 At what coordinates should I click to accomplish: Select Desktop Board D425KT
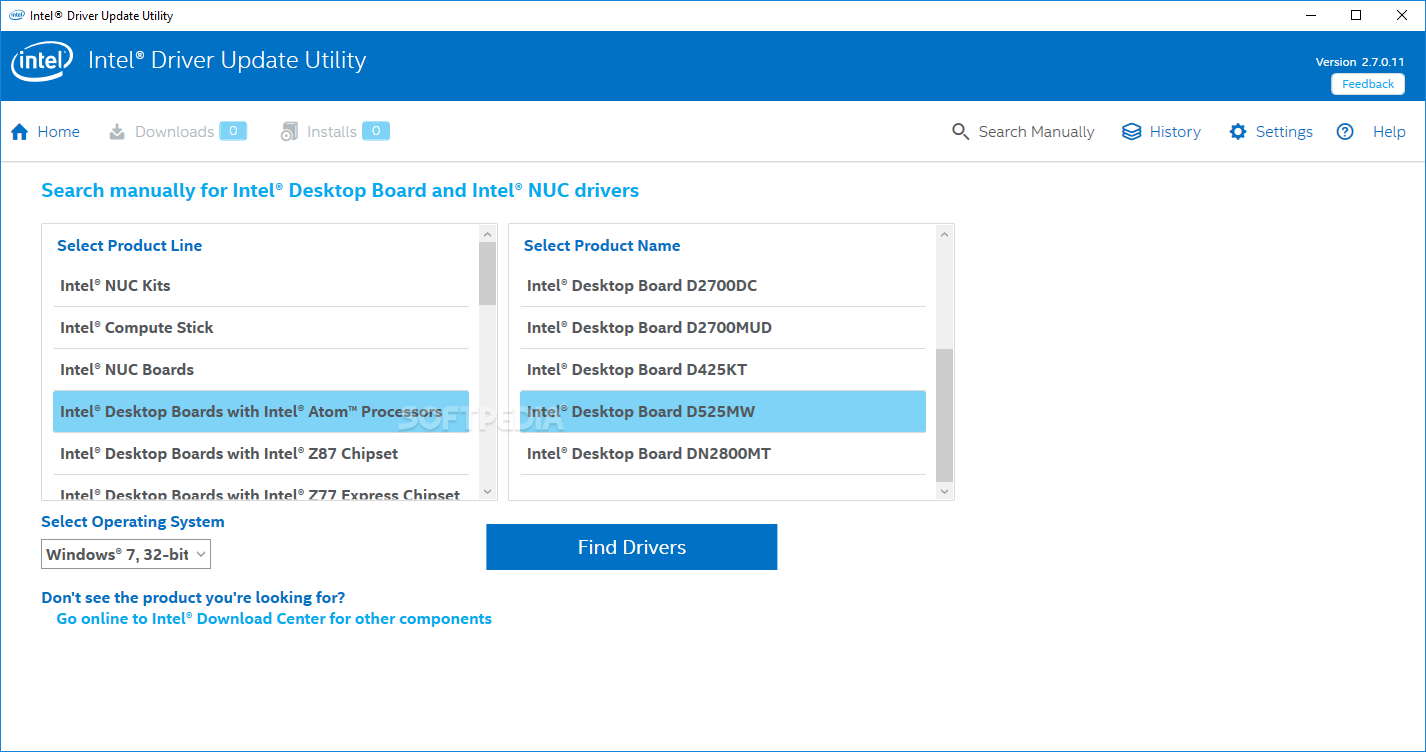[x=723, y=370]
